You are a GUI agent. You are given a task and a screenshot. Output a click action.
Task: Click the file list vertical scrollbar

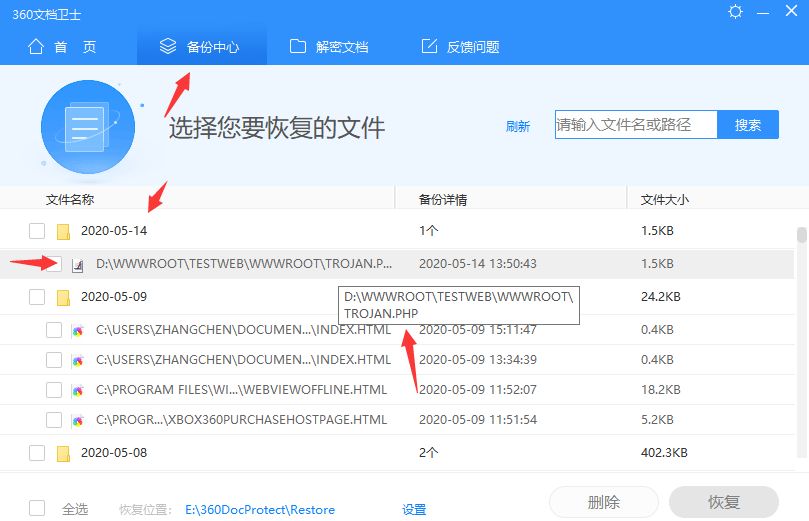click(801, 235)
